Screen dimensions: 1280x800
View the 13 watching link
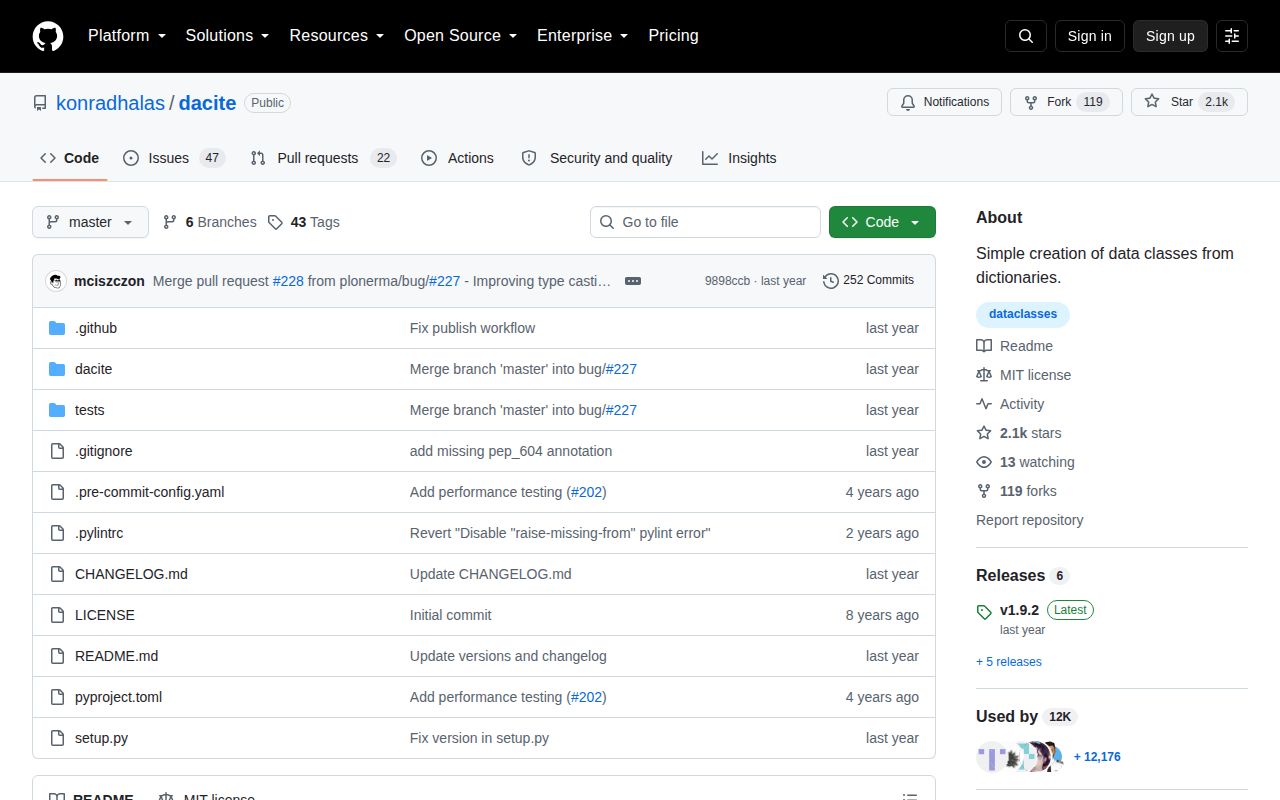click(x=1026, y=462)
